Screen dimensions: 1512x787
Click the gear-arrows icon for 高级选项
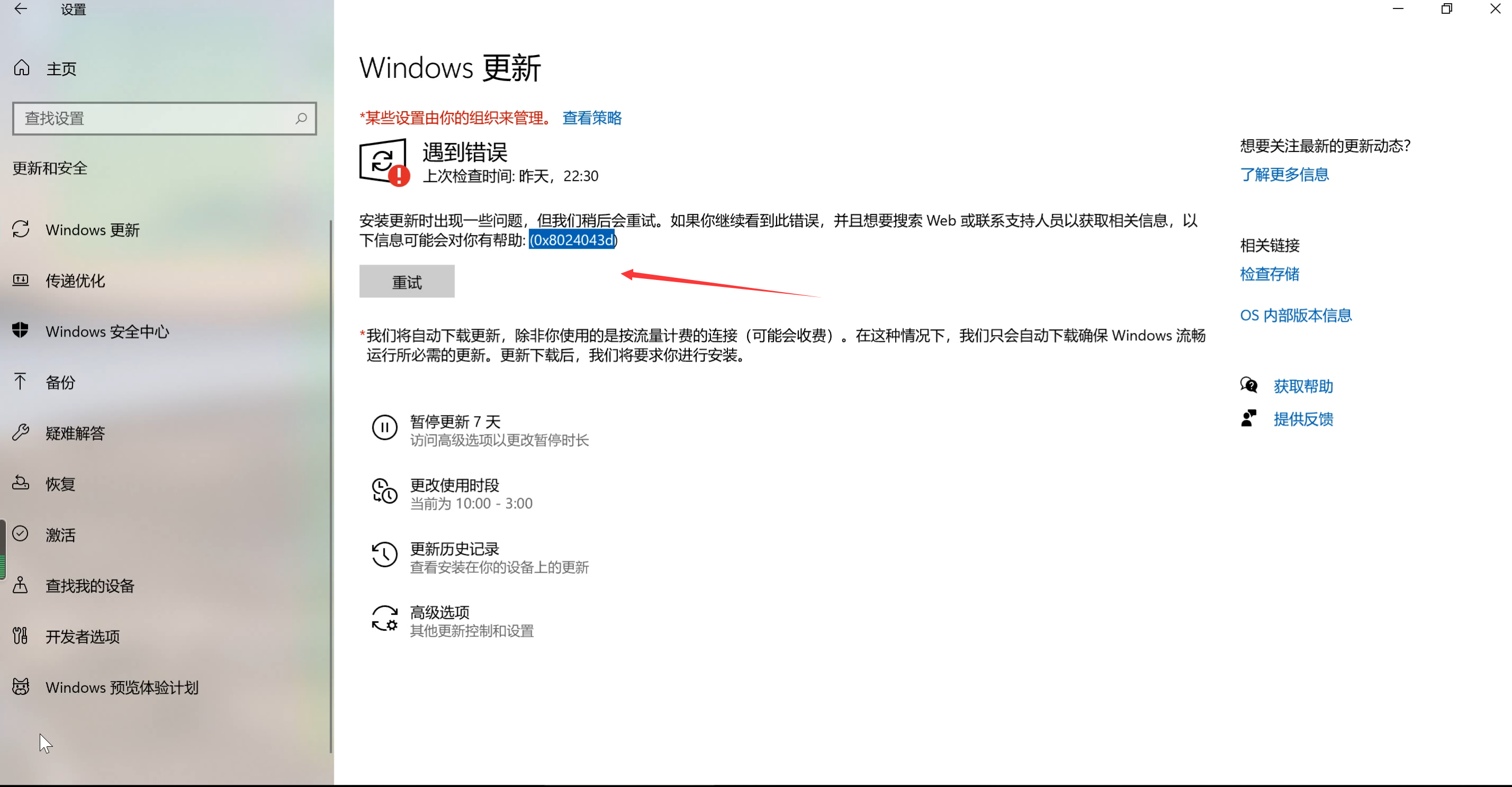[x=385, y=619]
